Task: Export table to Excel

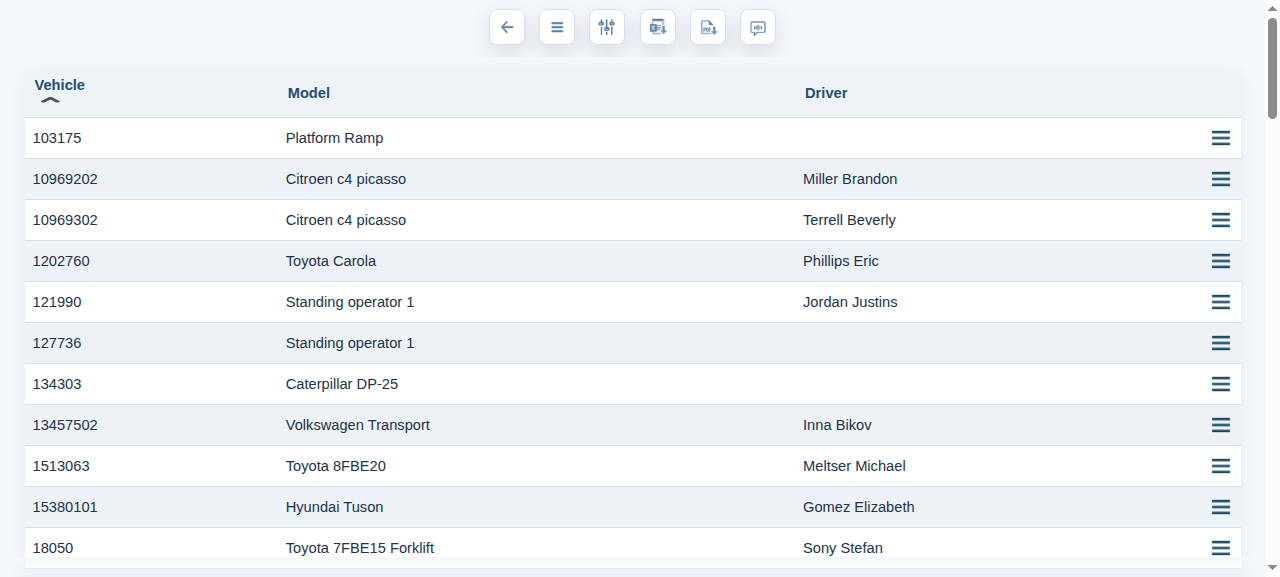Action: point(658,27)
